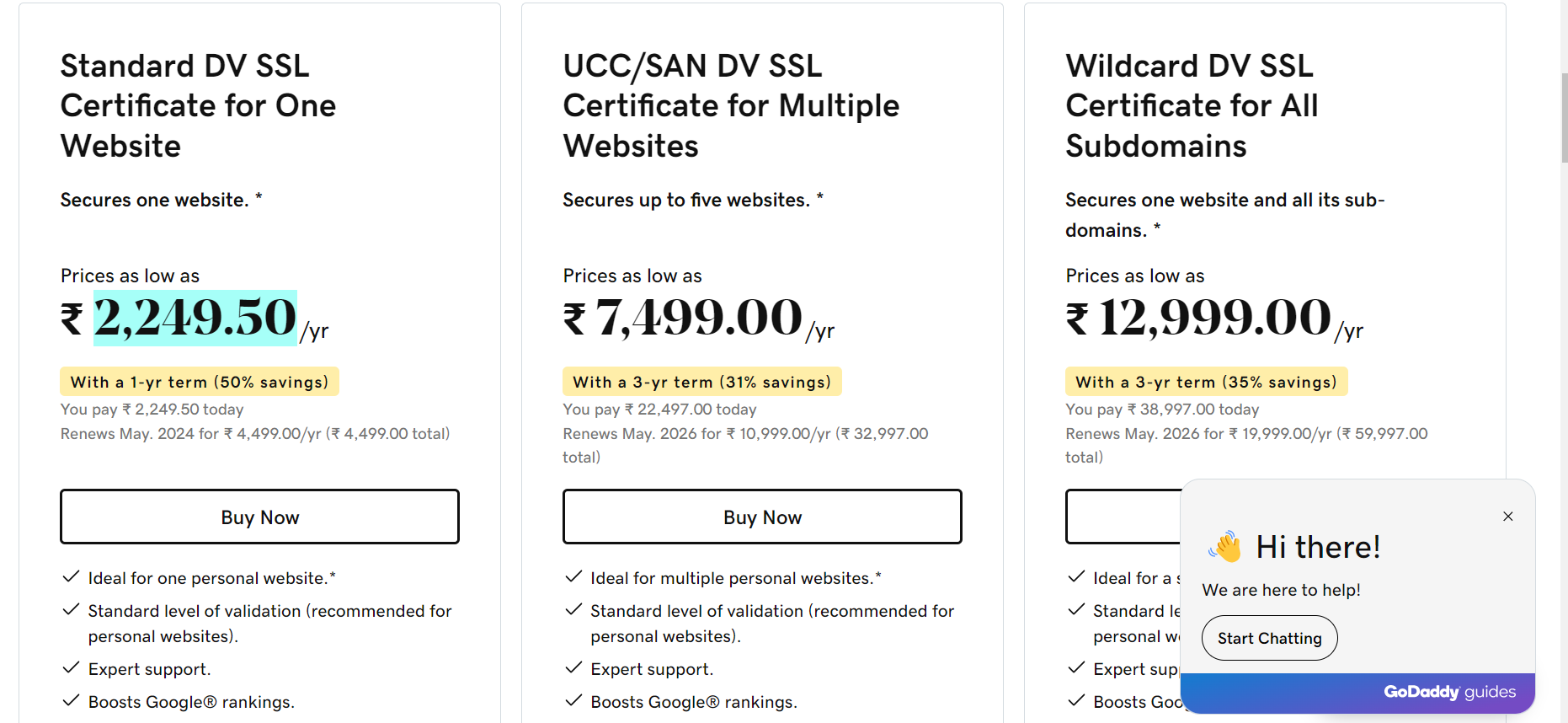This screenshot has width=1568, height=723.
Task: Select the 3-yr term 31% savings badge
Action: (701, 382)
